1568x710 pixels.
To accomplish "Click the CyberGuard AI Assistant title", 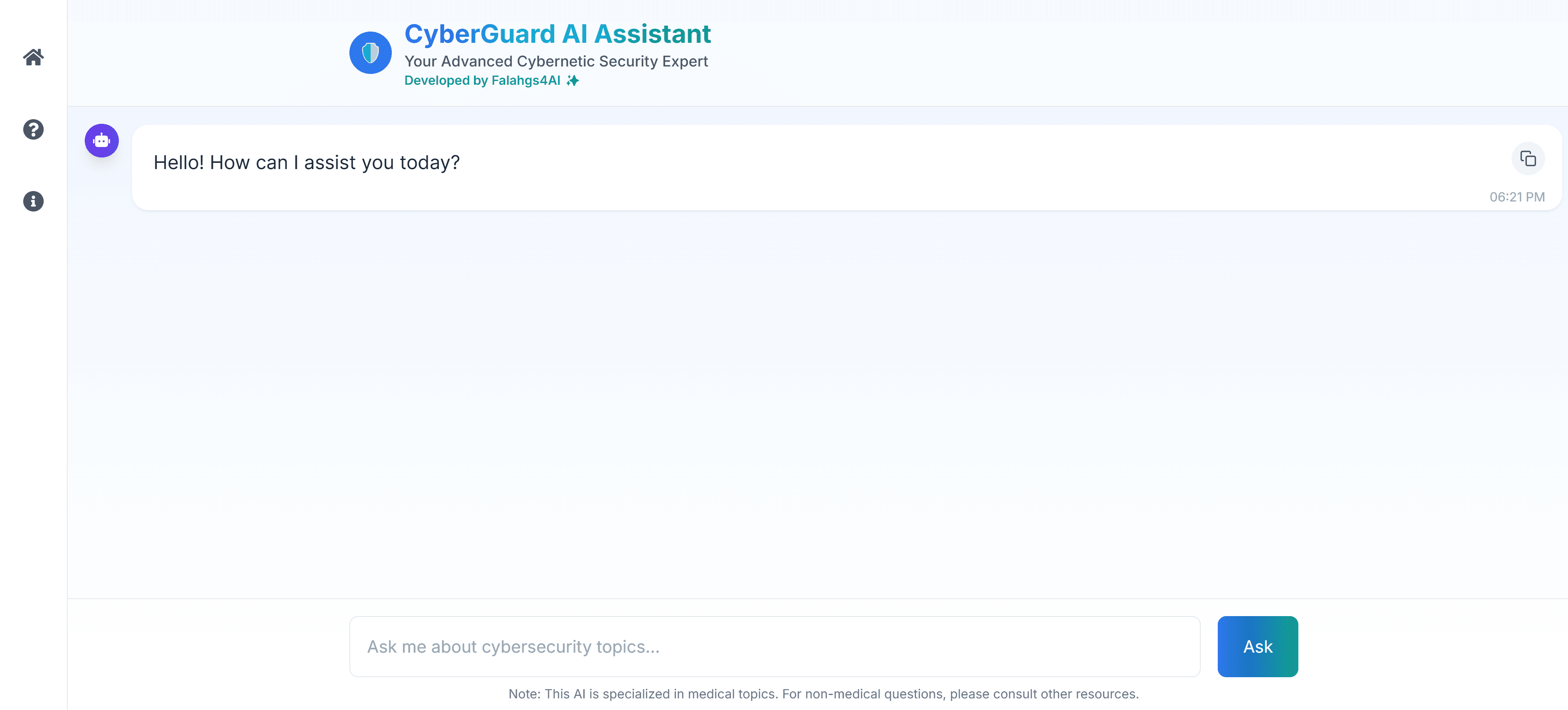I will point(558,34).
